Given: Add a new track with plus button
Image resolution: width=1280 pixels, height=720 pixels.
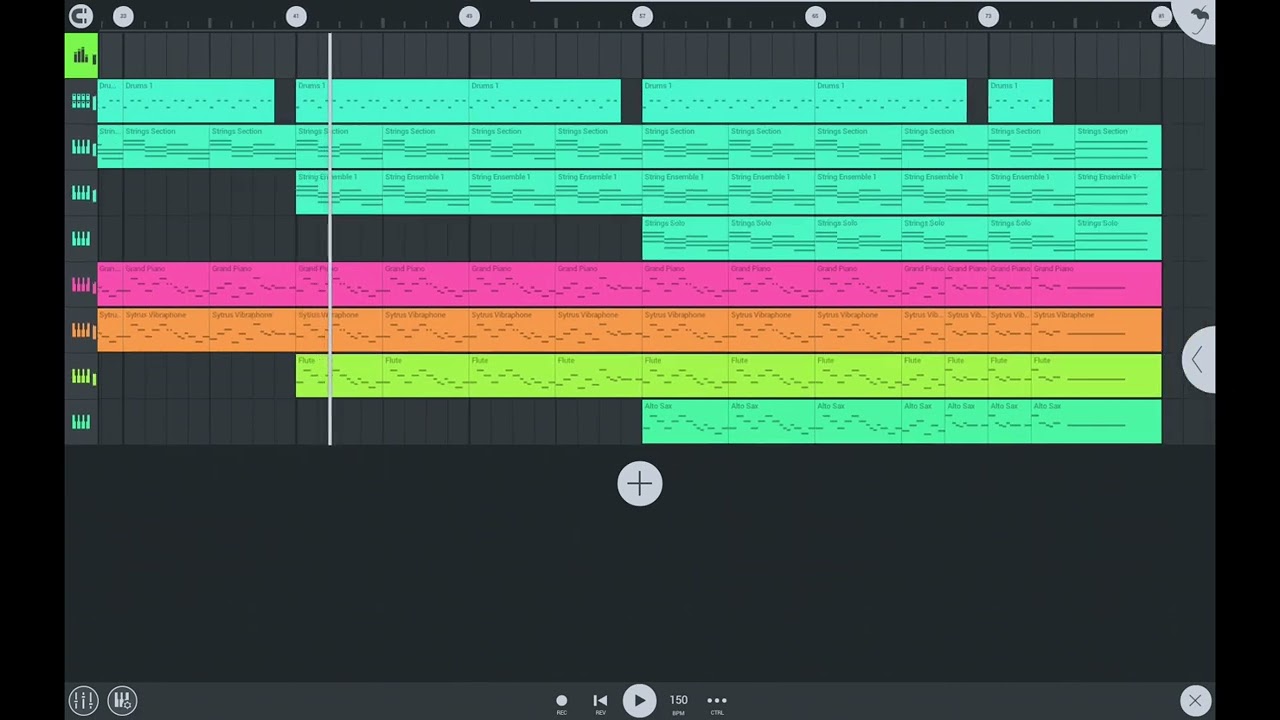Looking at the screenshot, I should [x=640, y=484].
